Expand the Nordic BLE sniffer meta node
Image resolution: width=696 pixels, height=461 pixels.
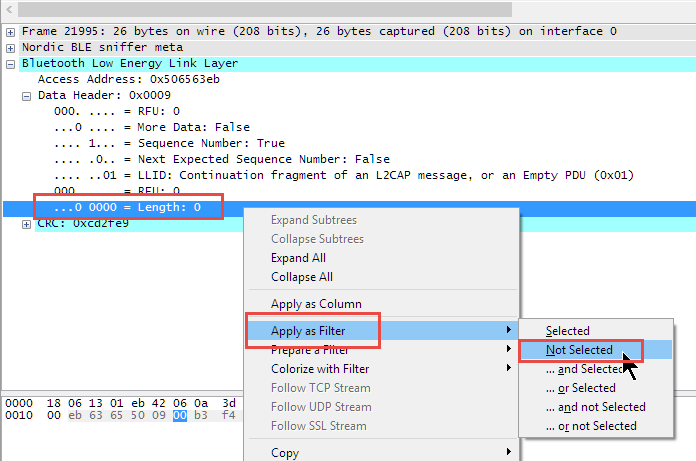[x=11, y=47]
